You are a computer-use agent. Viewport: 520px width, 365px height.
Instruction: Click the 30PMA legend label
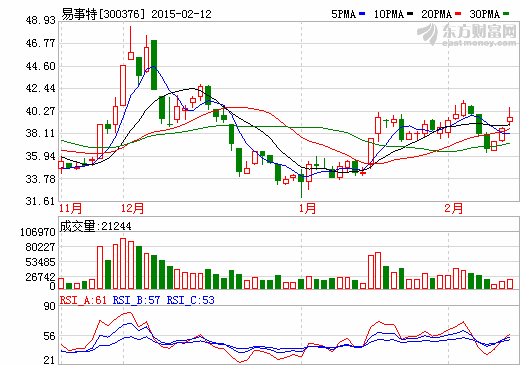484,14
